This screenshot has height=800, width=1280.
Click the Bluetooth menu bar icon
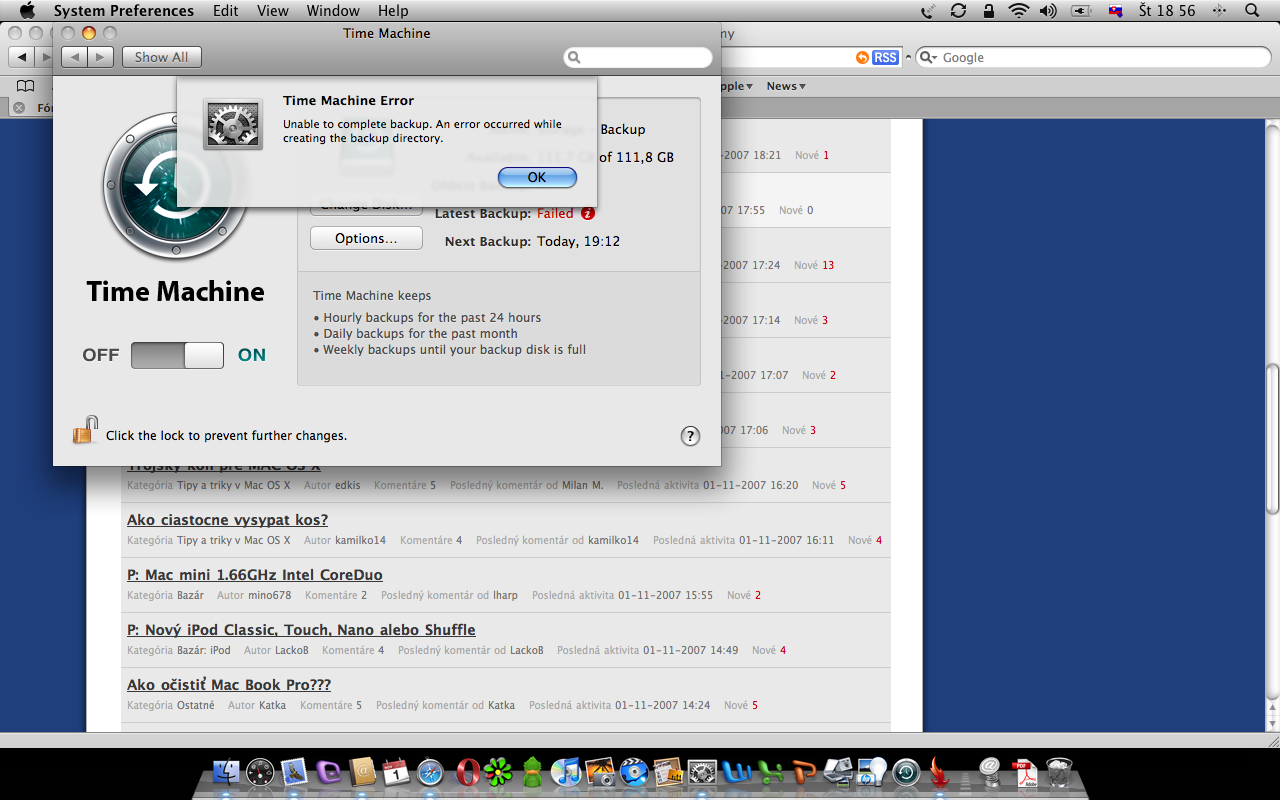(1219, 10)
